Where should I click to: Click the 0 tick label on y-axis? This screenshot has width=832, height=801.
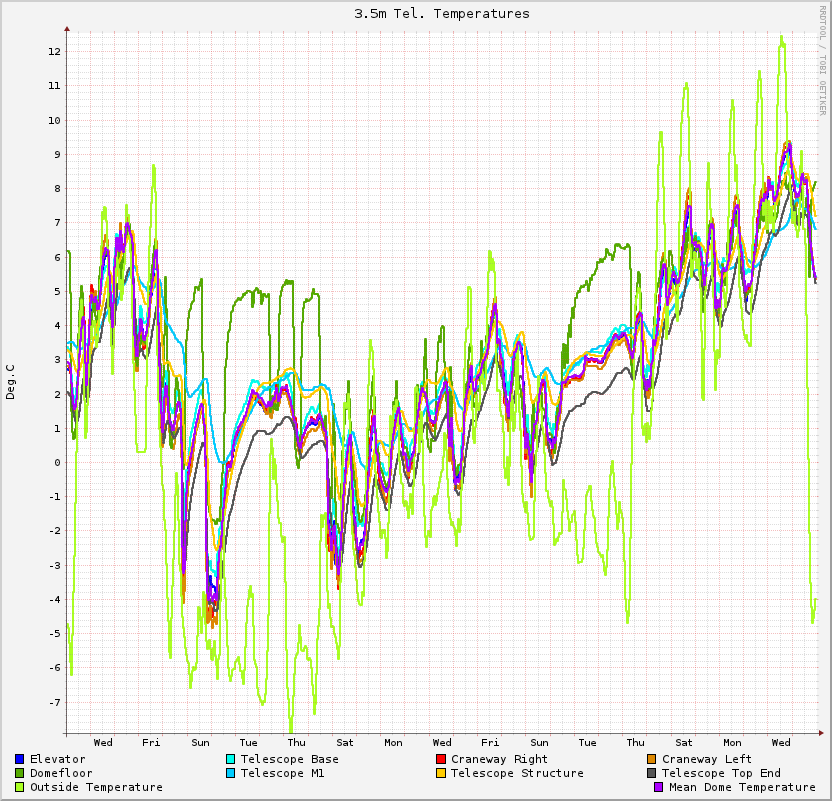(x=58, y=463)
